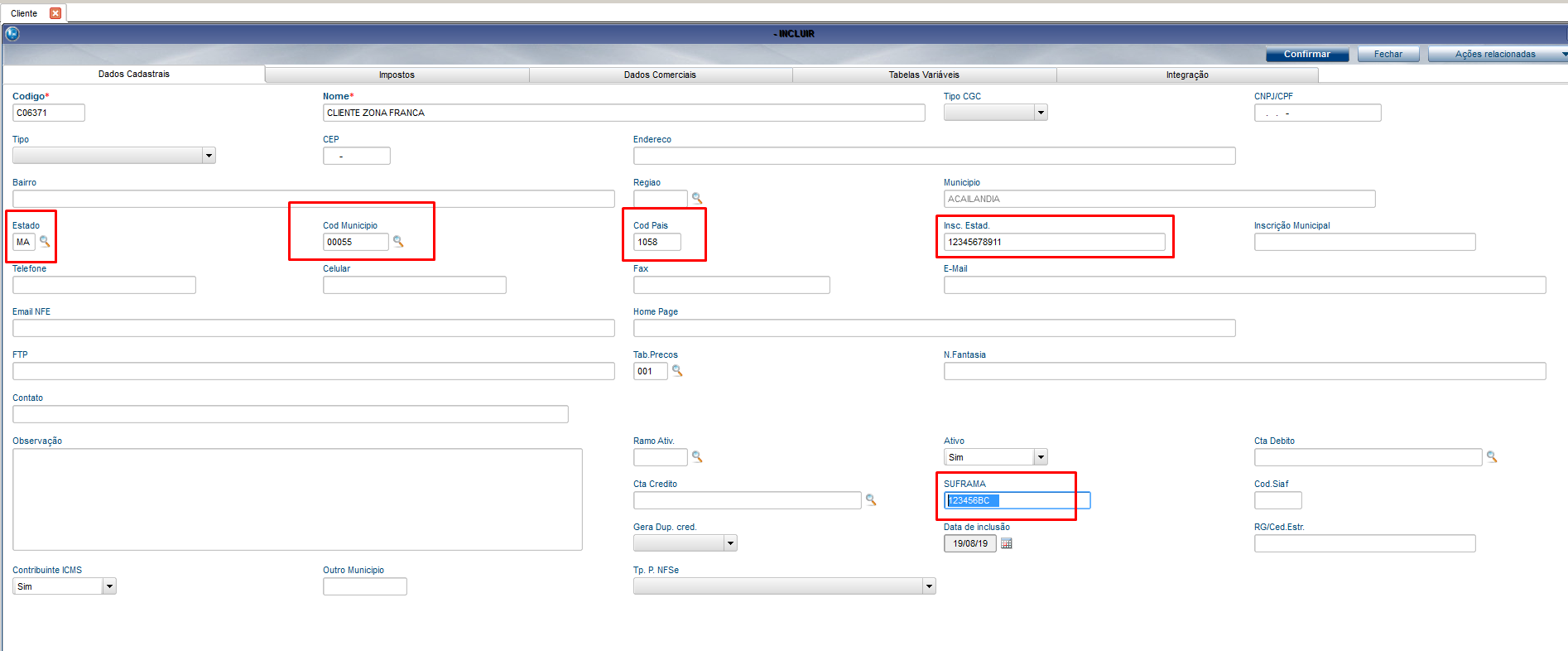
Task: Click the Fechar button
Action: coord(1388,54)
